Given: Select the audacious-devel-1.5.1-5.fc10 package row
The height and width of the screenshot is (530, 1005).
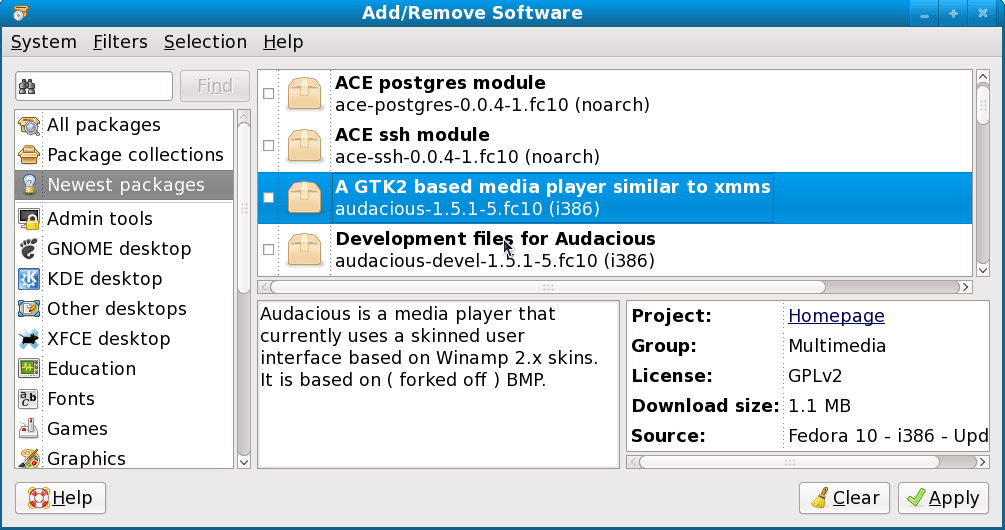Looking at the screenshot, I should coord(615,249).
